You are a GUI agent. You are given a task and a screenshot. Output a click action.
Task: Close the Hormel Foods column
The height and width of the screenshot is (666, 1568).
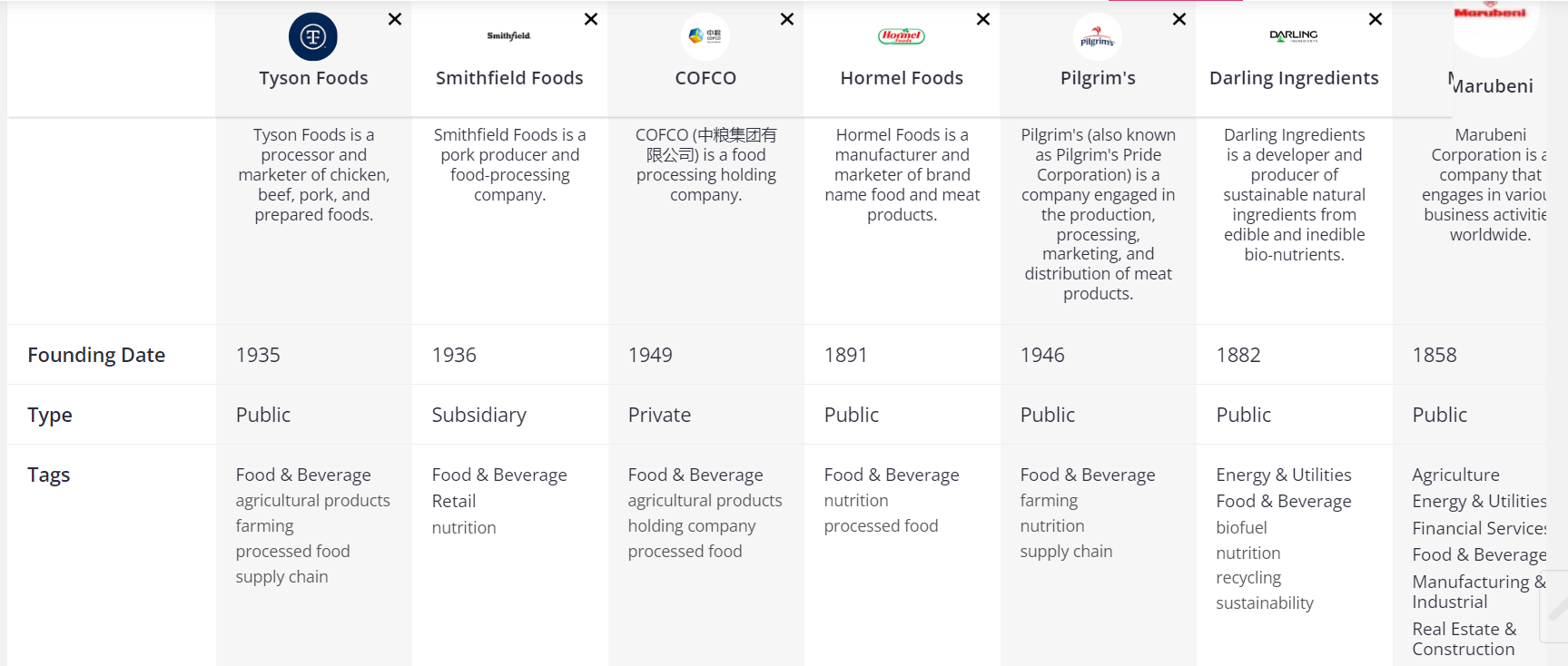tap(983, 19)
